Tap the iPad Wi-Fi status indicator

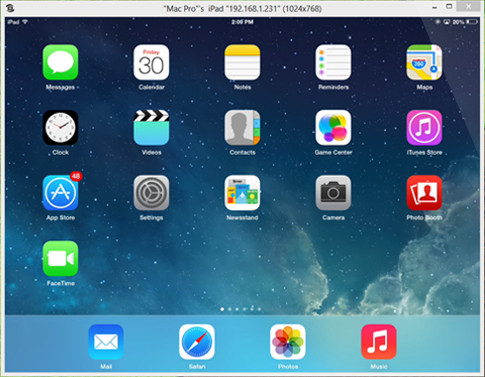(x=25, y=22)
